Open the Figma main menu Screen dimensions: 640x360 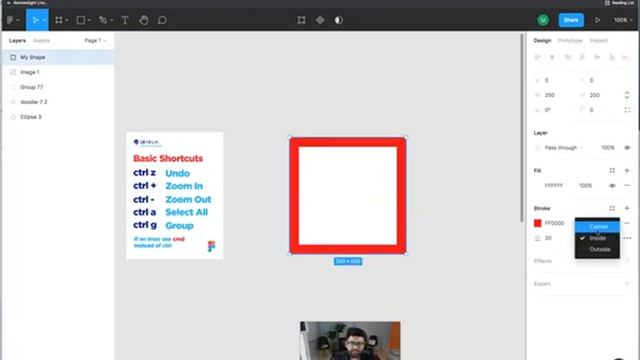tap(11, 20)
